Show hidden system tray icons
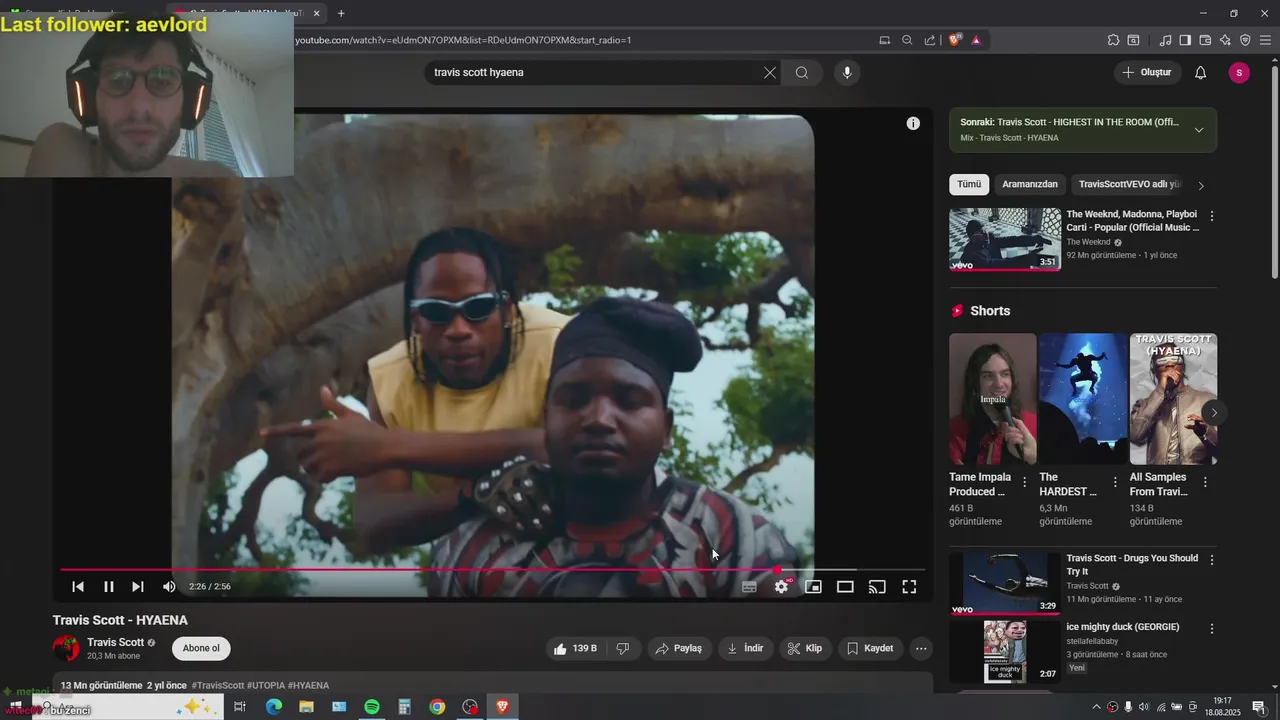1280x720 pixels. point(1096,707)
